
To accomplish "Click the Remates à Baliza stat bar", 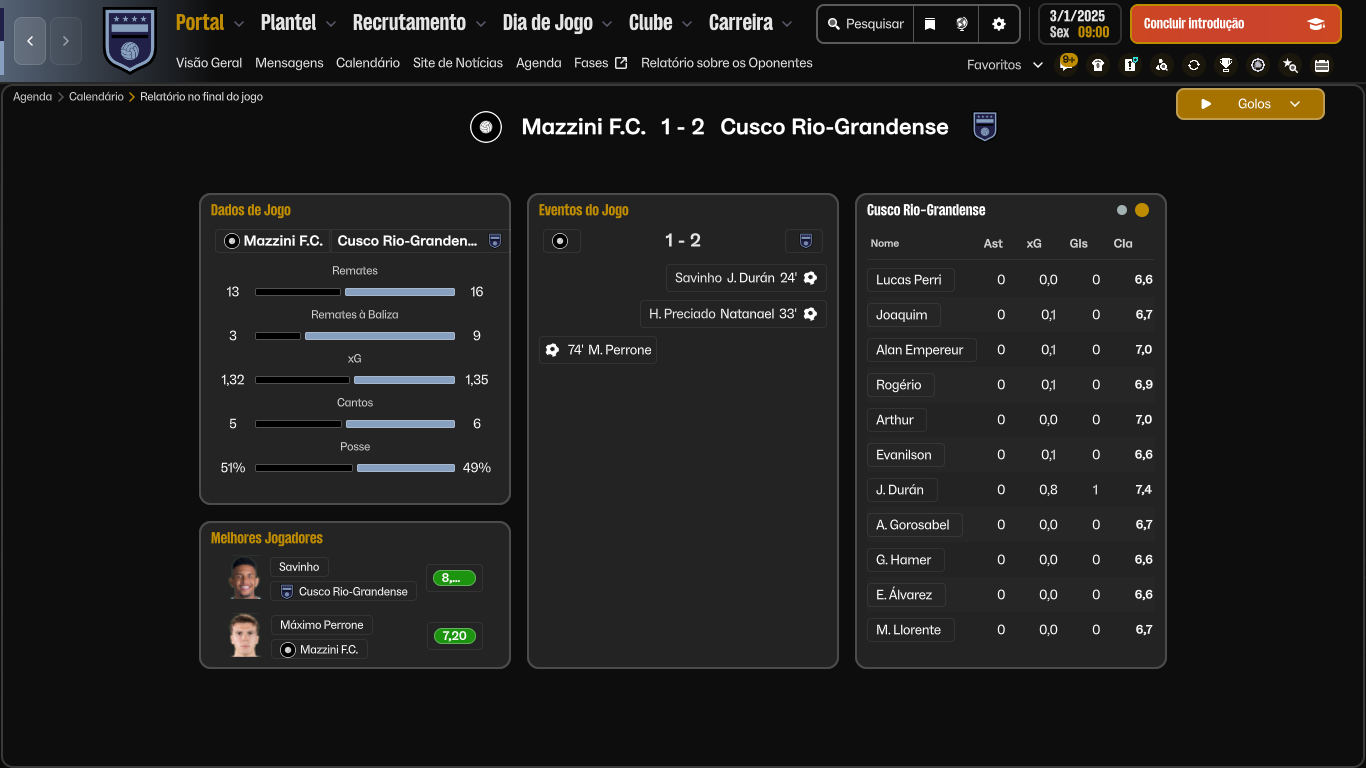I will [x=355, y=336].
